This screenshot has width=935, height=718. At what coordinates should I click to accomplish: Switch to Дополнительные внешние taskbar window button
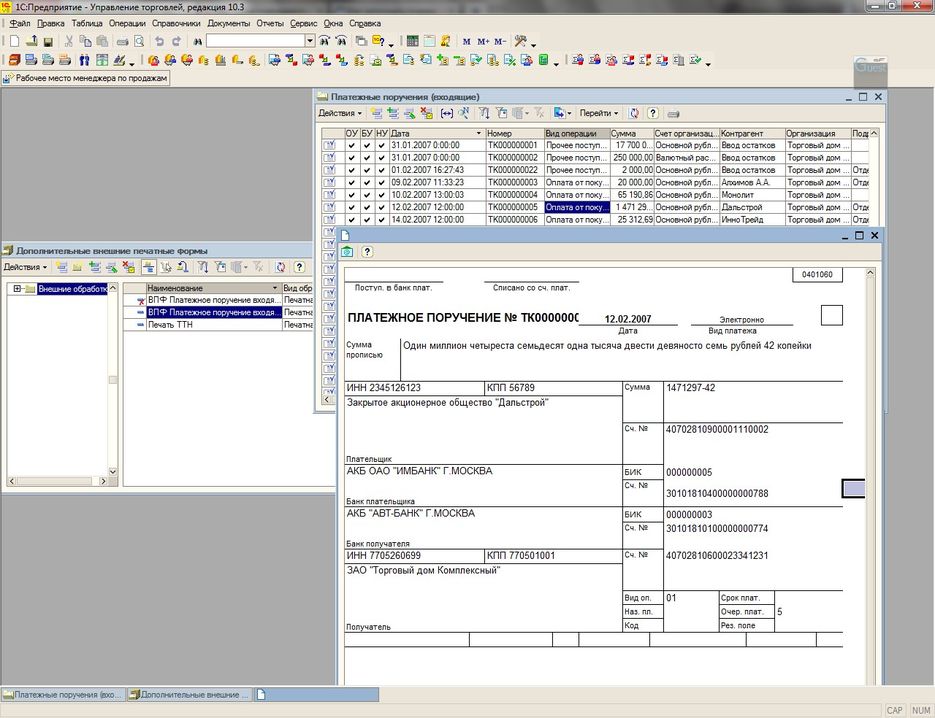190,695
